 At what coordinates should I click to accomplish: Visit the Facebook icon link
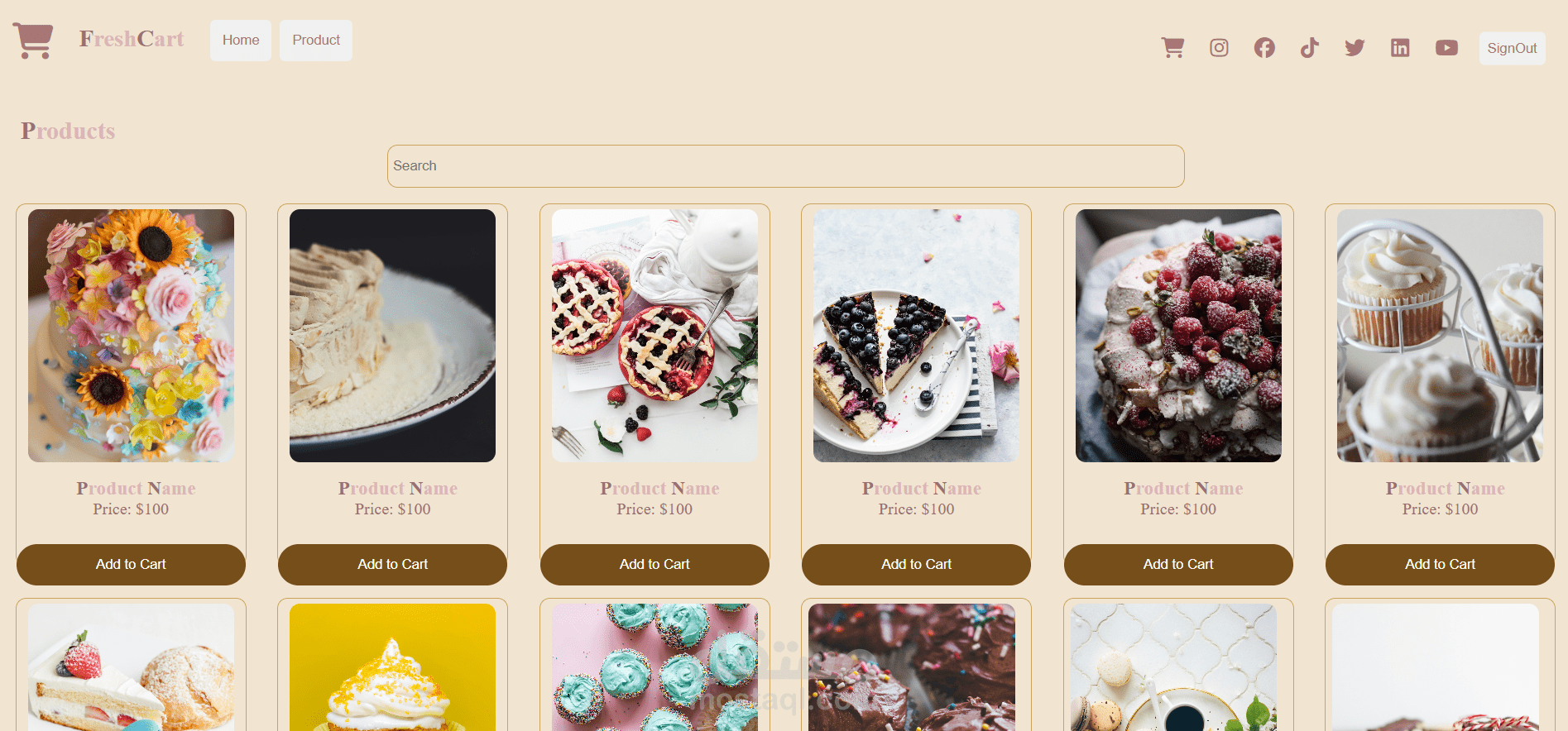click(x=1264, y=48)
